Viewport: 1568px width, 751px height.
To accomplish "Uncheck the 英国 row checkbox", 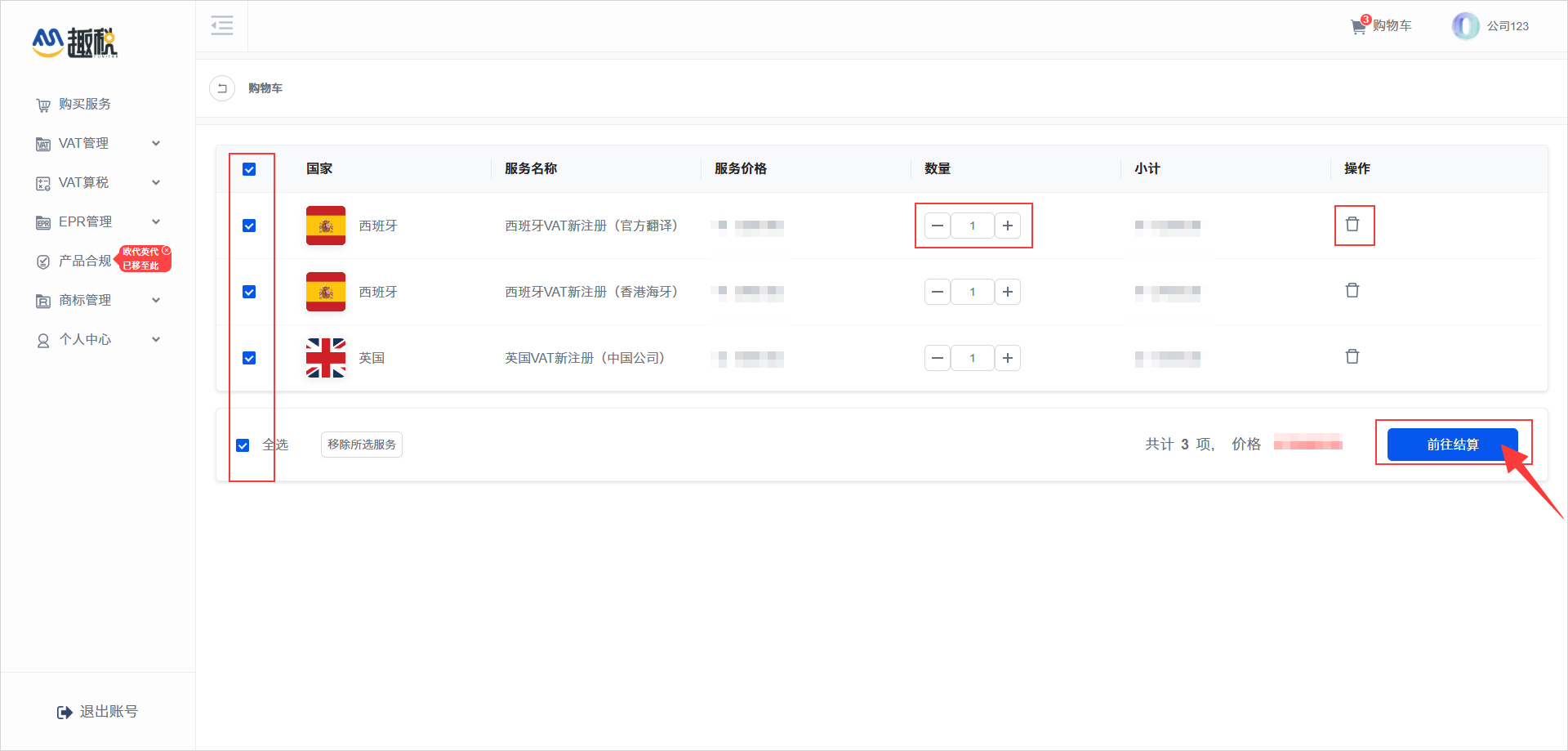I will coord(249,357).
